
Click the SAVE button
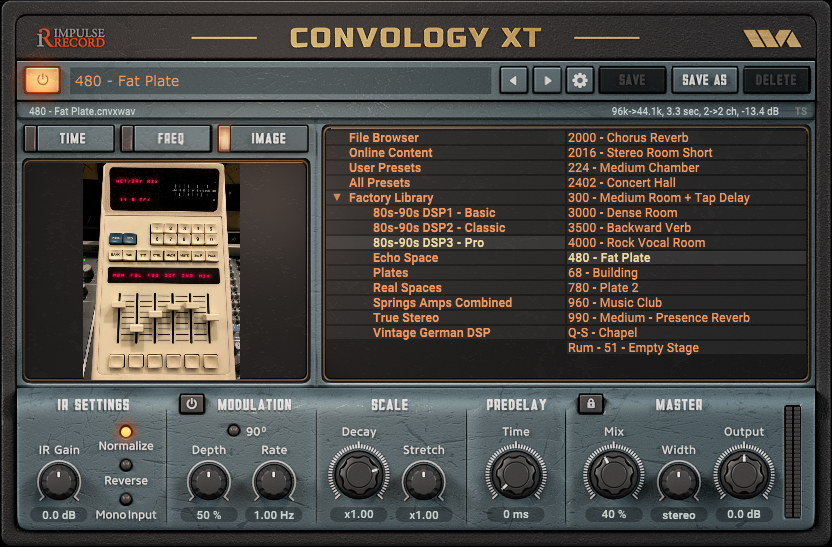pos(632,81)
